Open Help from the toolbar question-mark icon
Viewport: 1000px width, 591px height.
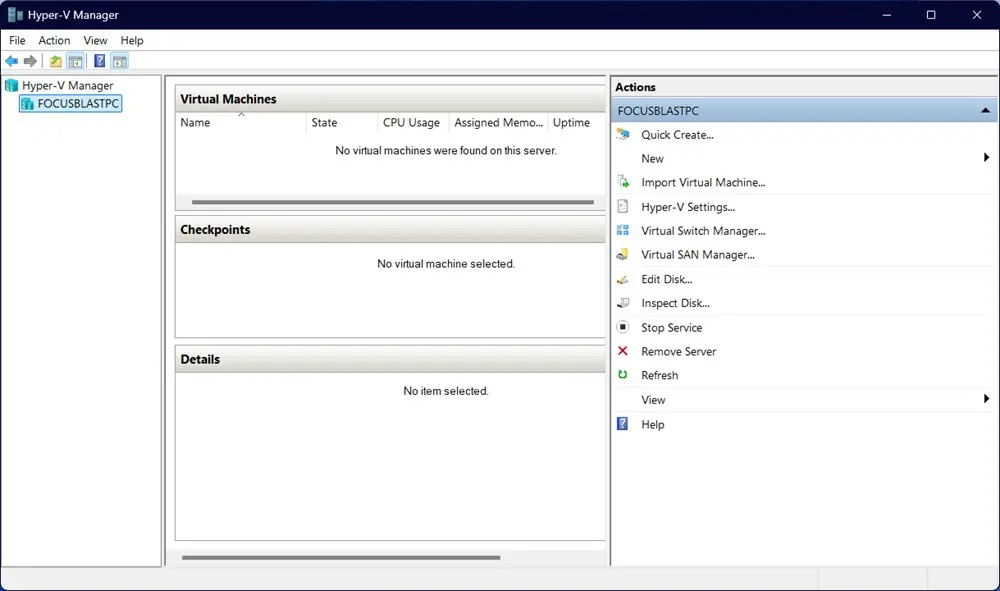(99, 60)
